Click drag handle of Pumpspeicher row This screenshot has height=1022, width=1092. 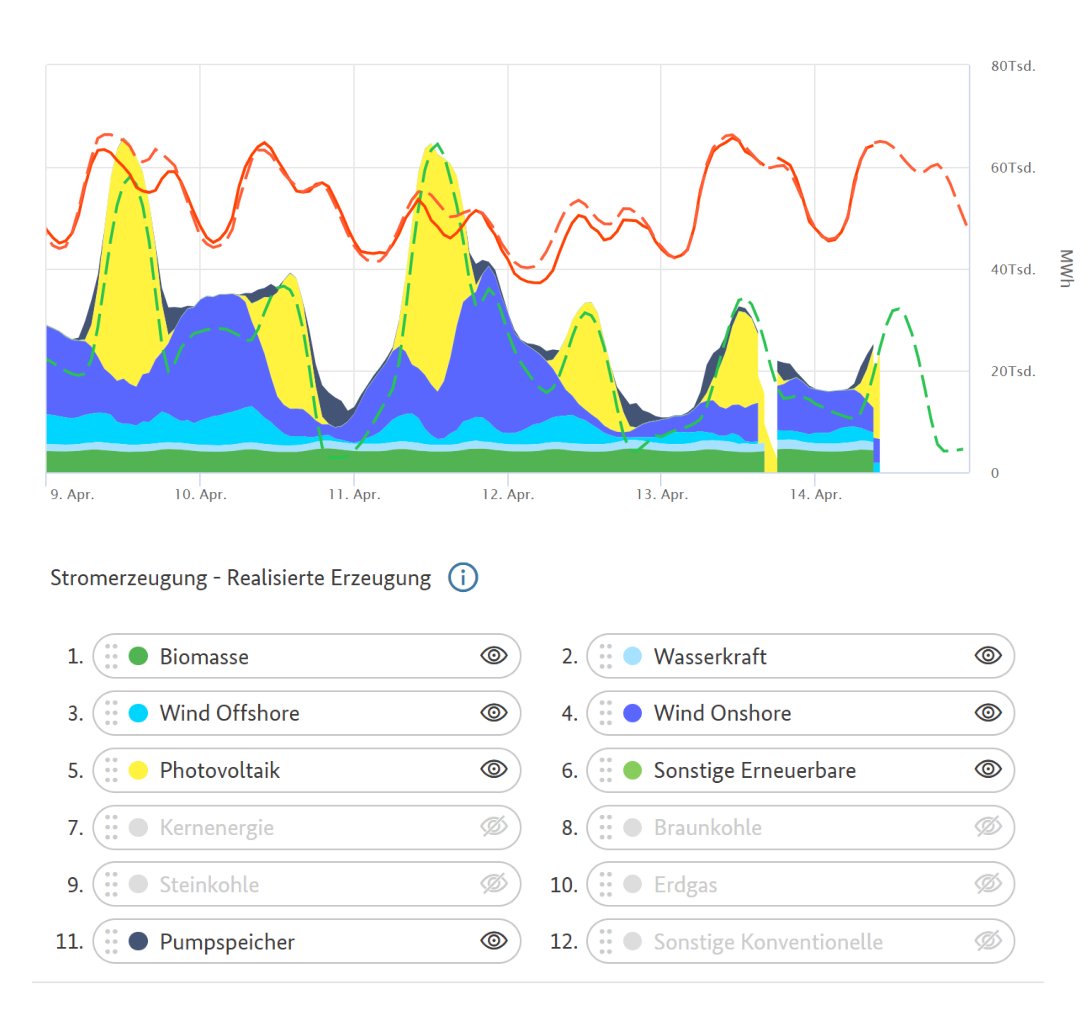tap(111, 942)
